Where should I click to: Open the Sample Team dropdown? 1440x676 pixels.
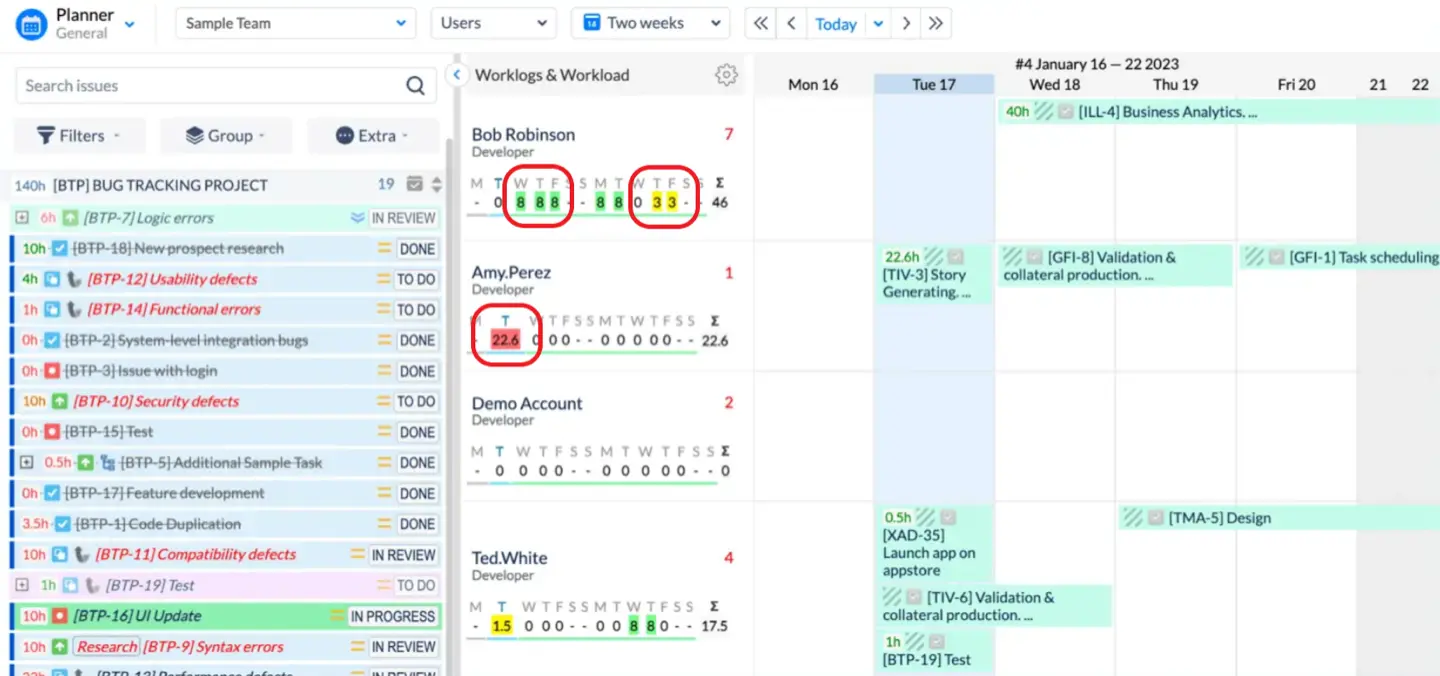coord(295,22)
